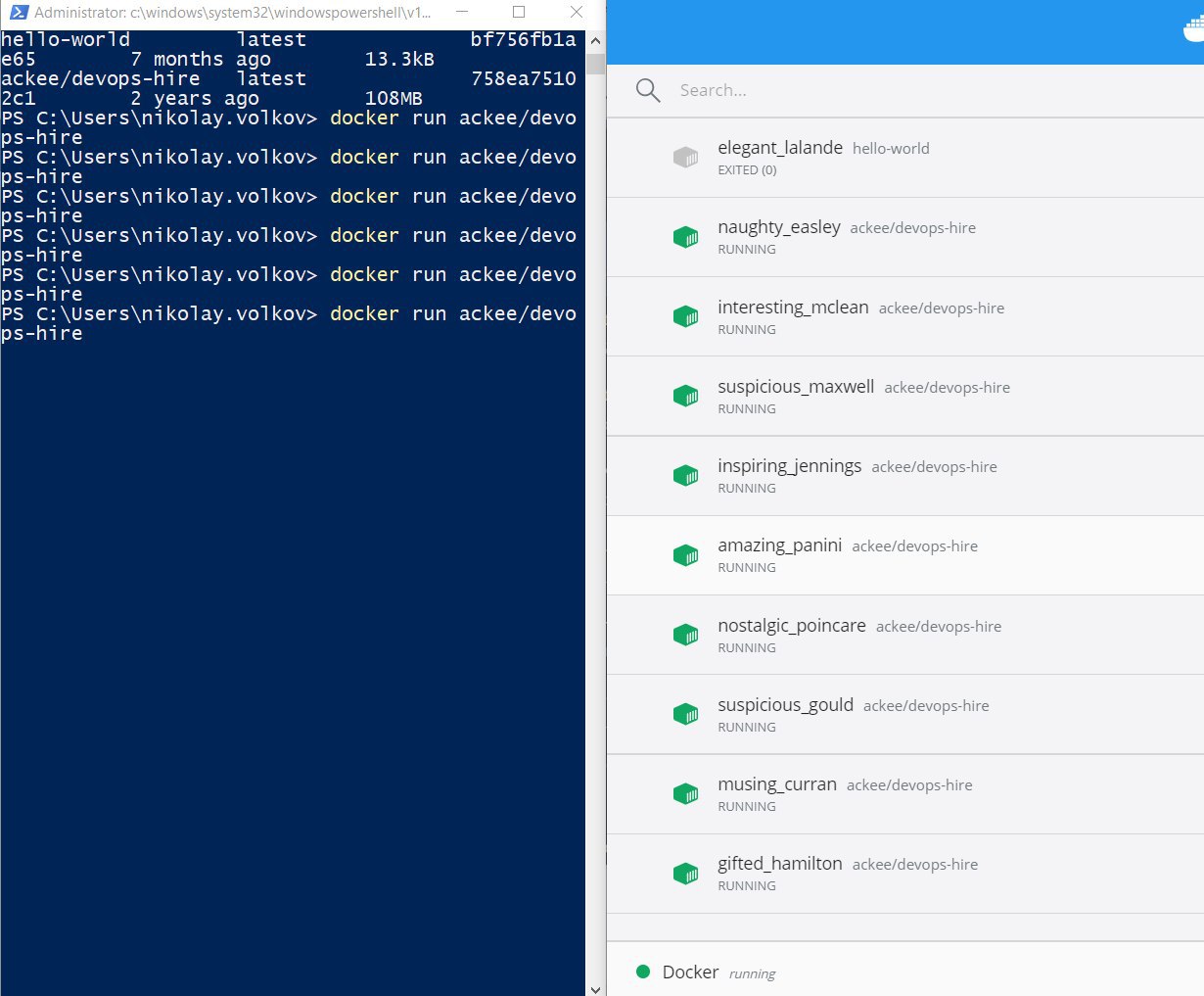This screenshot has height=996, width=1204.
Task: Select the suspicious_maxwell container name
Action: click(796, 387)
